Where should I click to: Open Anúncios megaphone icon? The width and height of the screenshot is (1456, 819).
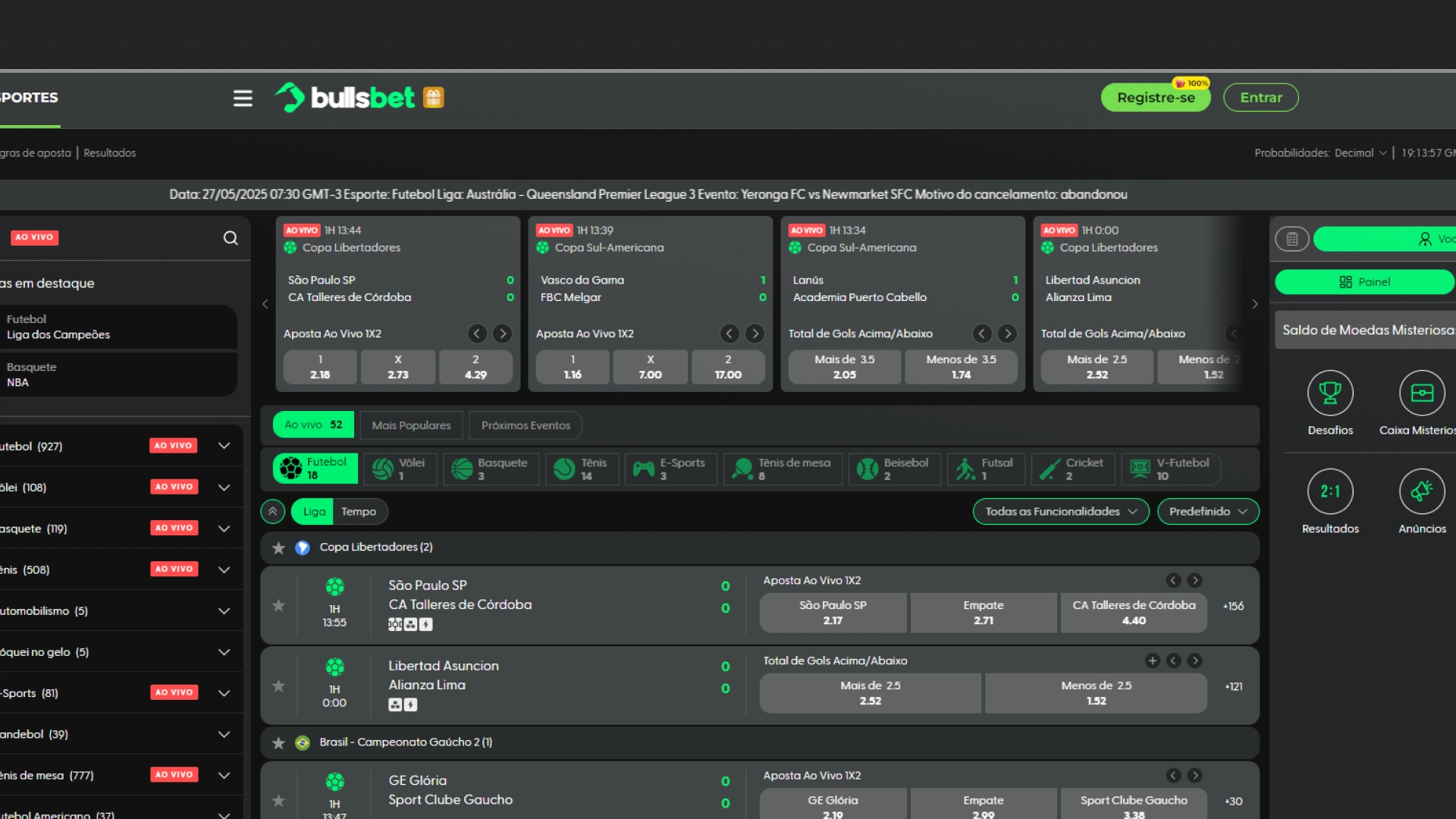(x=1422, y=491)
